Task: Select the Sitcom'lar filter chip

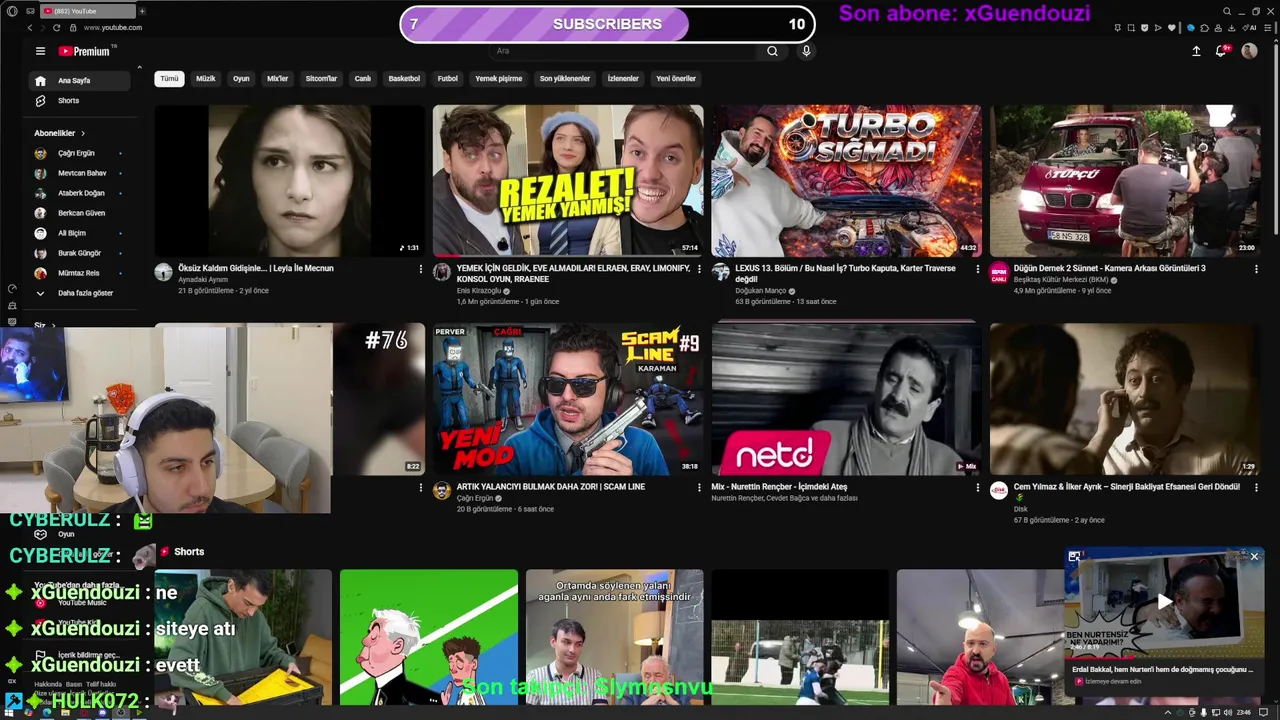Action: tap(321, 78)
